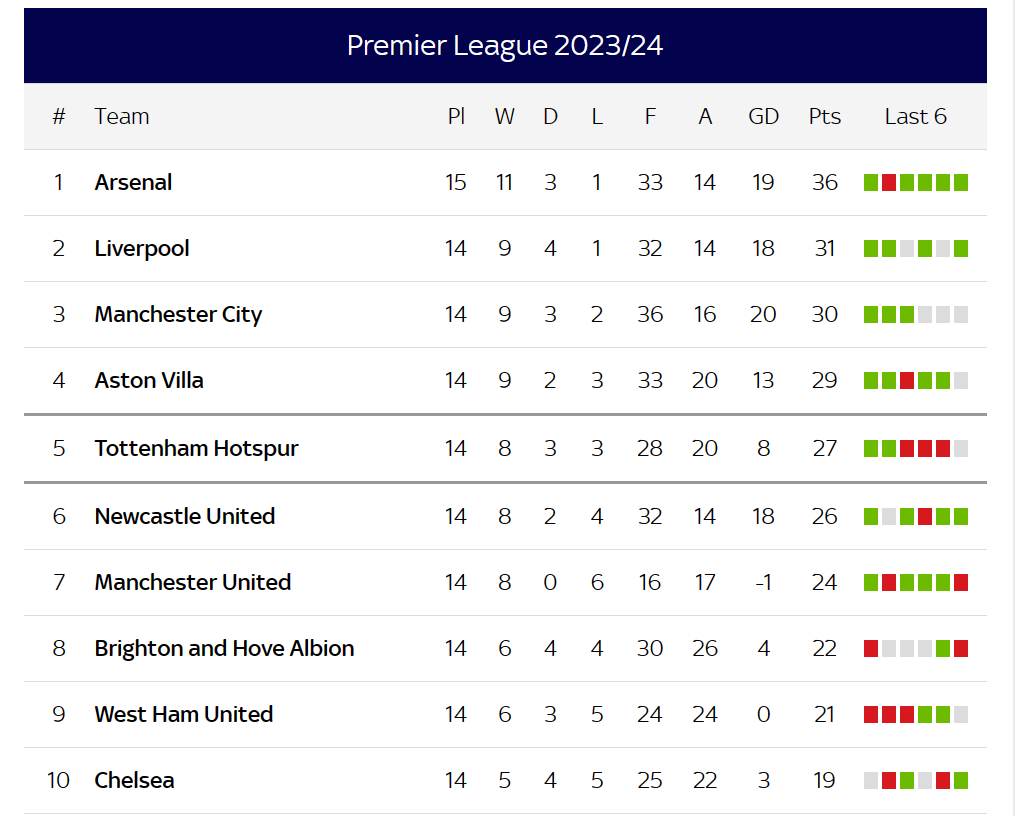
Task: Click Chelsea's first grey draw form square
Action: click(x=871, y=780)
